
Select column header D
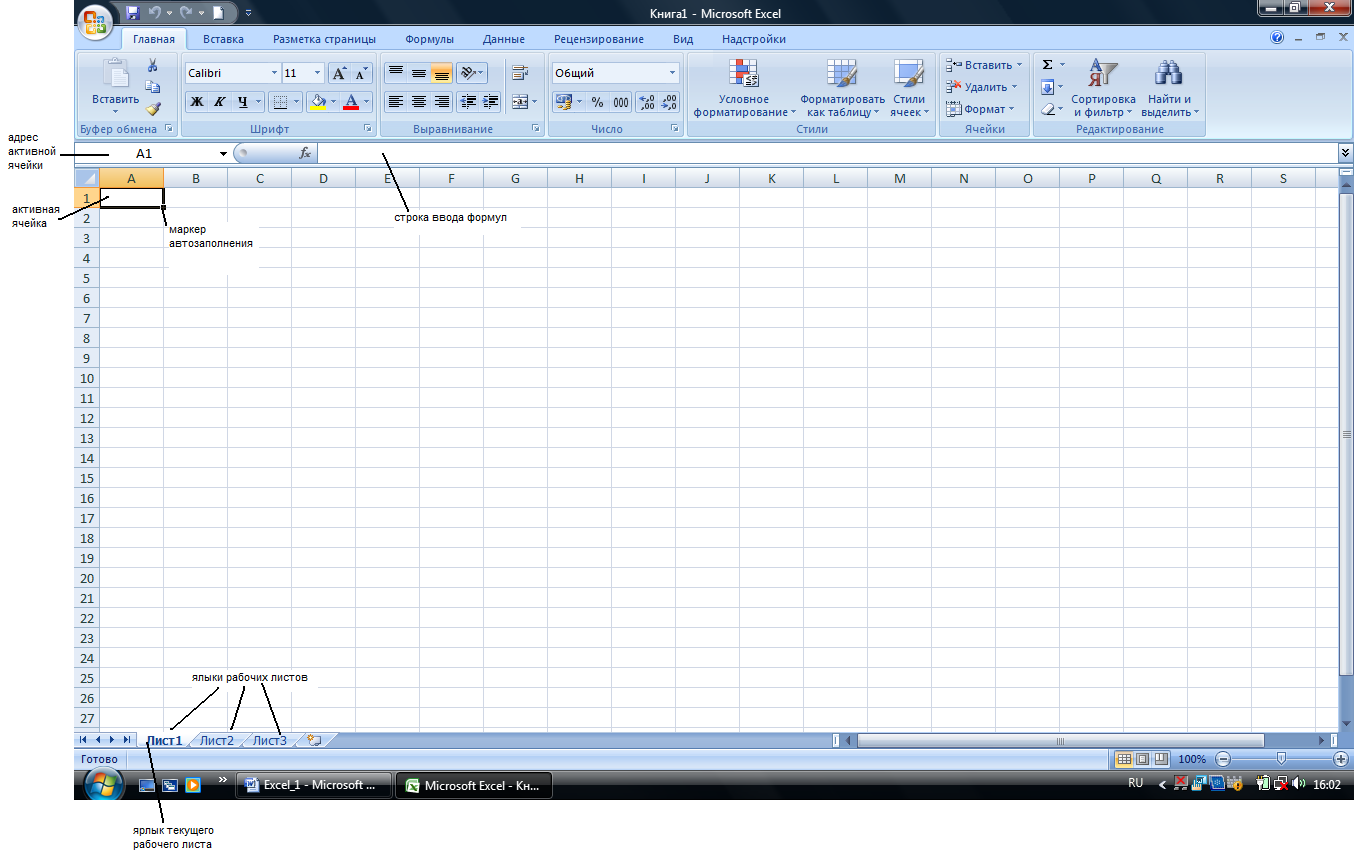click(x=323, y=178)
